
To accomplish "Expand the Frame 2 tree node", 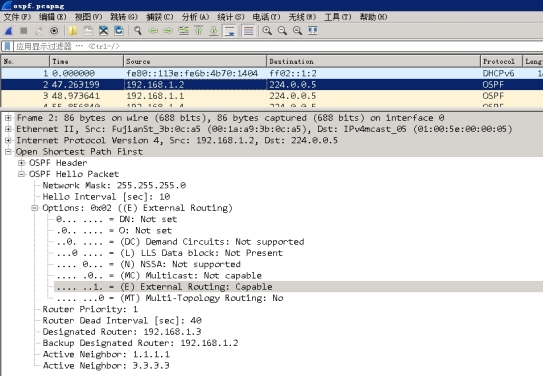I will coord(8,118).
